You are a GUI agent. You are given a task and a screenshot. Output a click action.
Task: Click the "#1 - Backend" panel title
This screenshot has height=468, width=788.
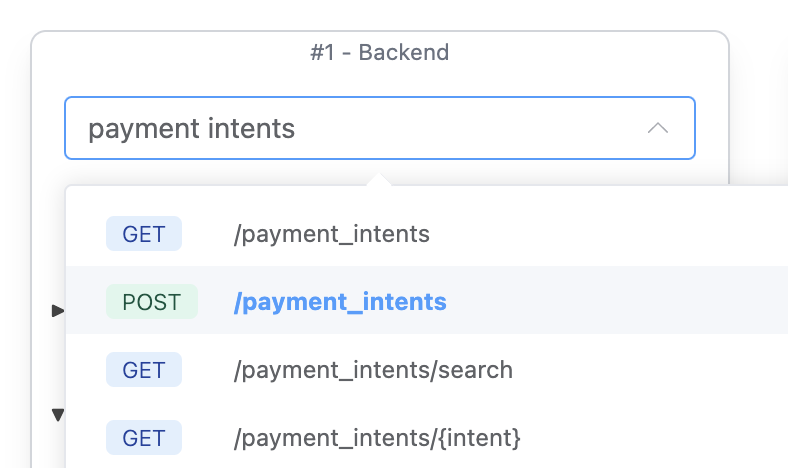pyautogui.click(x=379, y=52)
